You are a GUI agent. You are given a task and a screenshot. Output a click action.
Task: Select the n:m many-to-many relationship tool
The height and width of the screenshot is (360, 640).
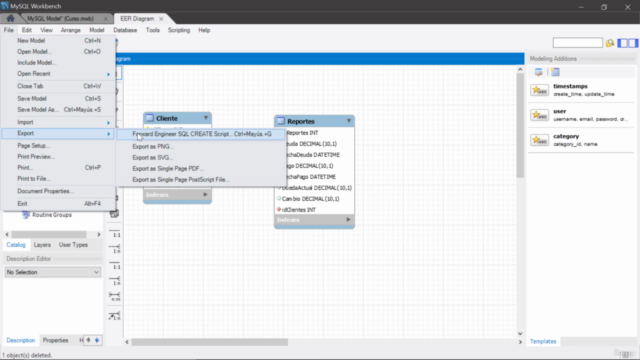click(x=115, y=296)
